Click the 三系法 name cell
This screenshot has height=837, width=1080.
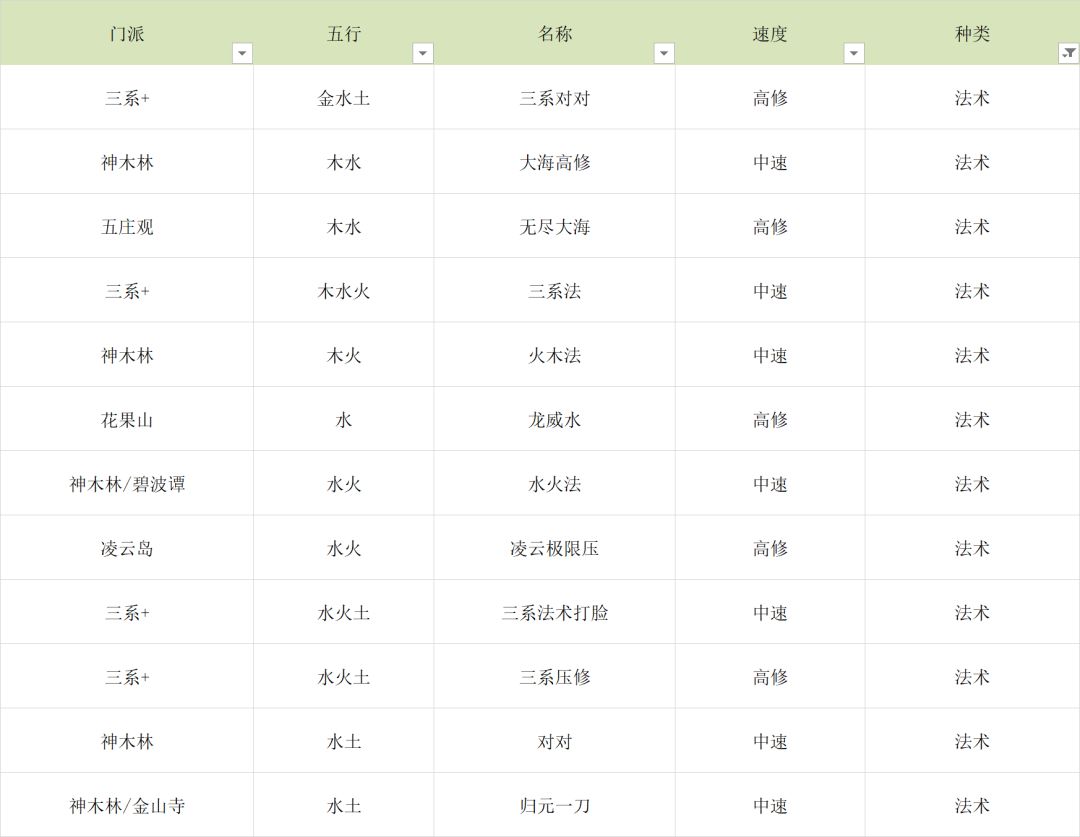click(x=554, y=291)
